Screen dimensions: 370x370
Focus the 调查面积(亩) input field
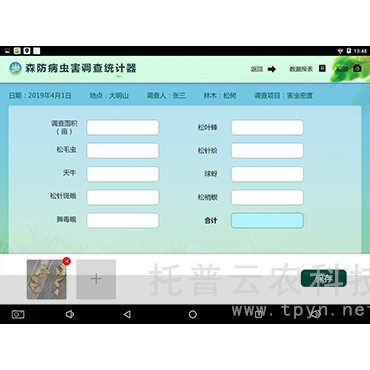point(123,128)
